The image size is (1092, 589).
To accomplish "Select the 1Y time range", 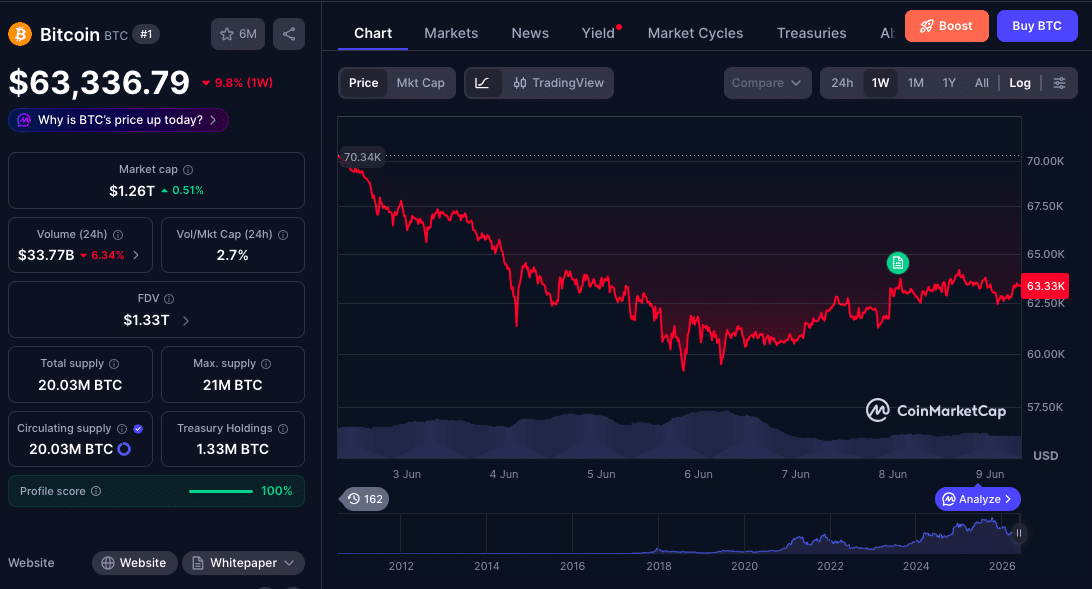I will point(949,83).
